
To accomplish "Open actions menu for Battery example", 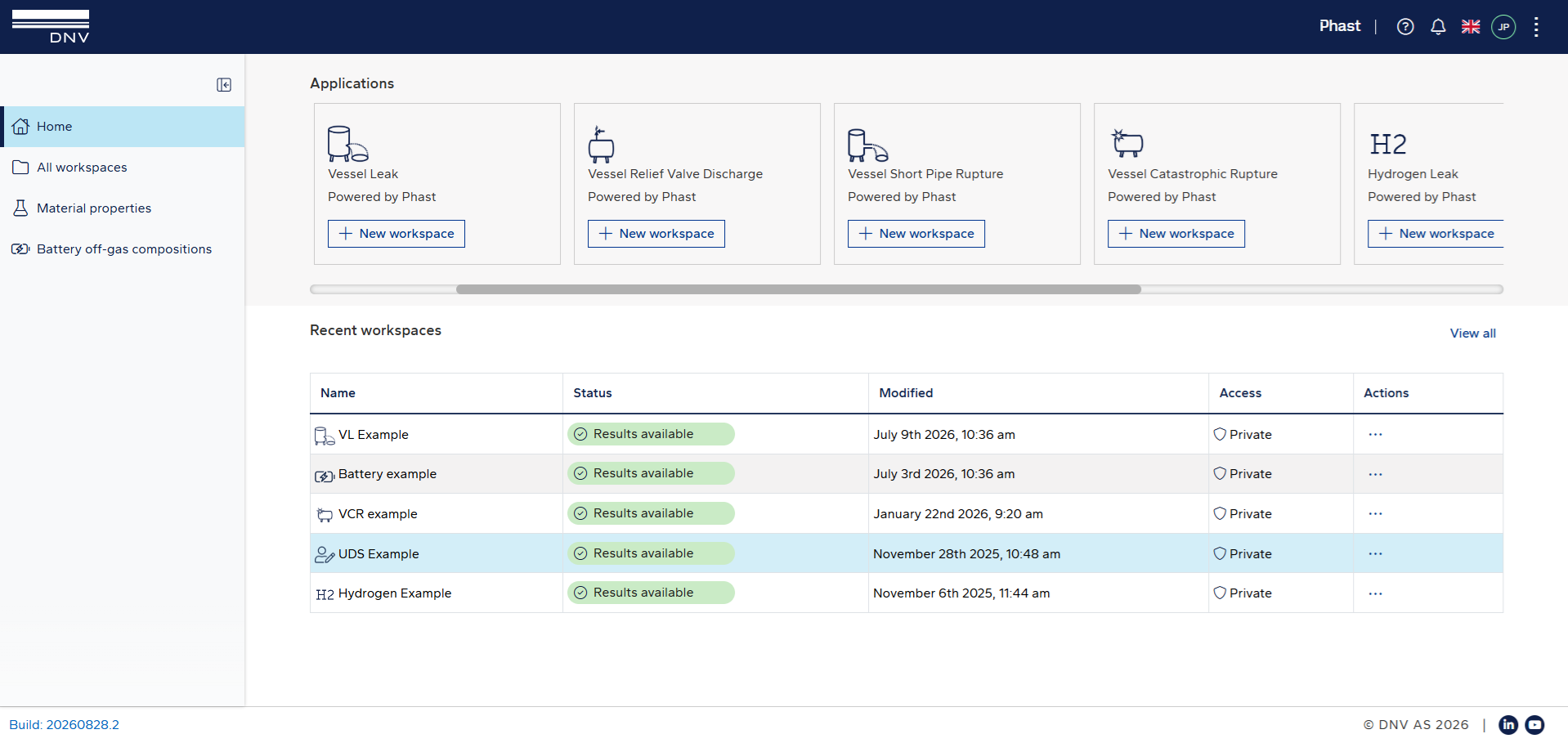I will point(1375,474).
